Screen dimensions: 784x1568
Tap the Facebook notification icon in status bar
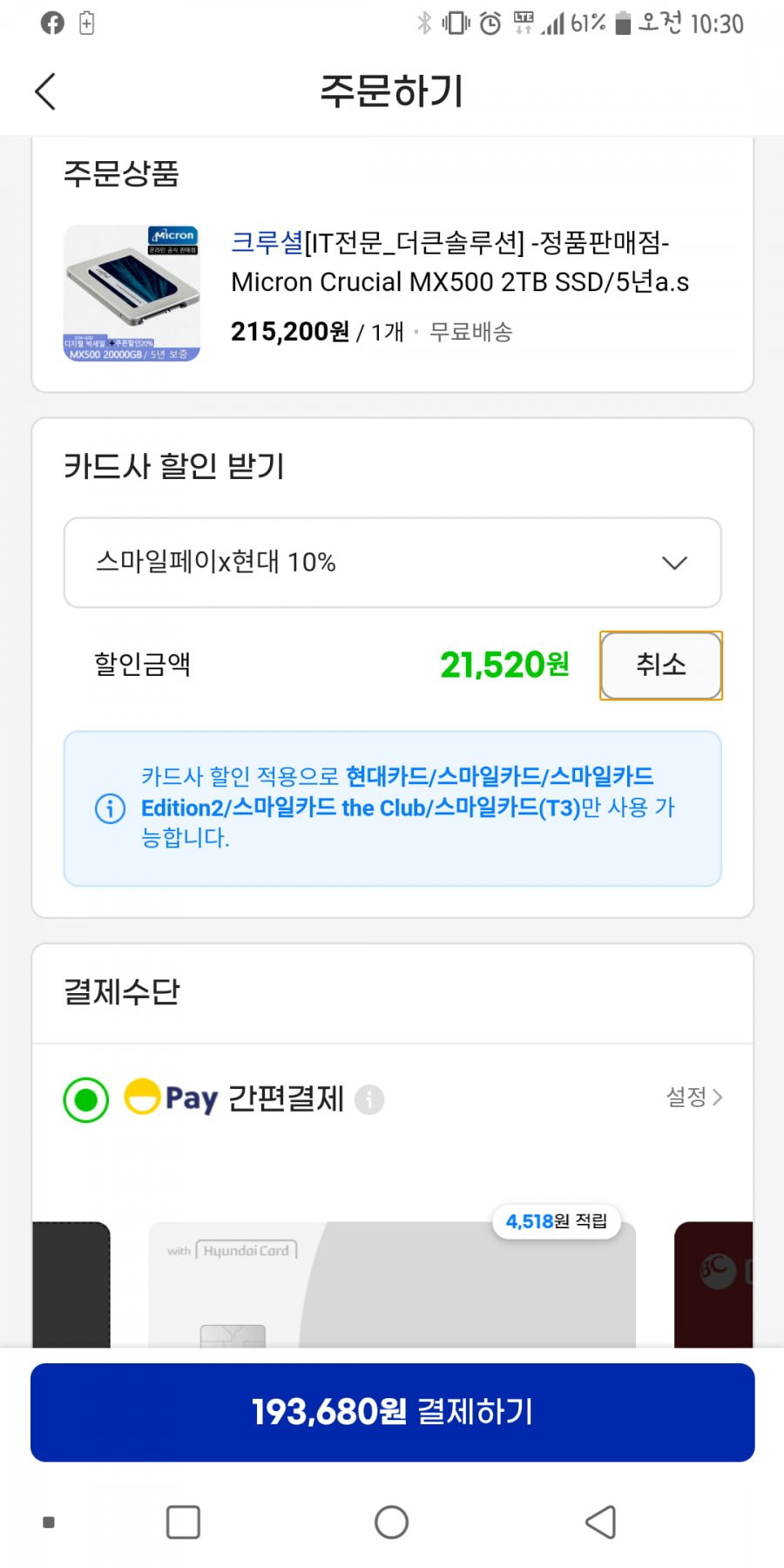coord(52,24)
